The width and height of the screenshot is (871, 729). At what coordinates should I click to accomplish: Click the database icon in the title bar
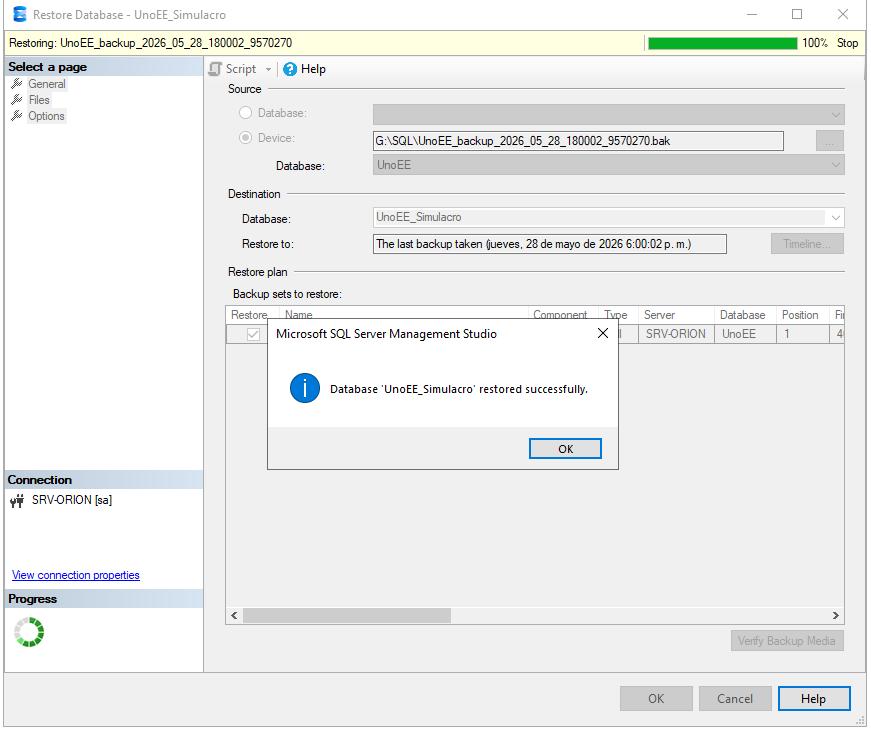19,14
